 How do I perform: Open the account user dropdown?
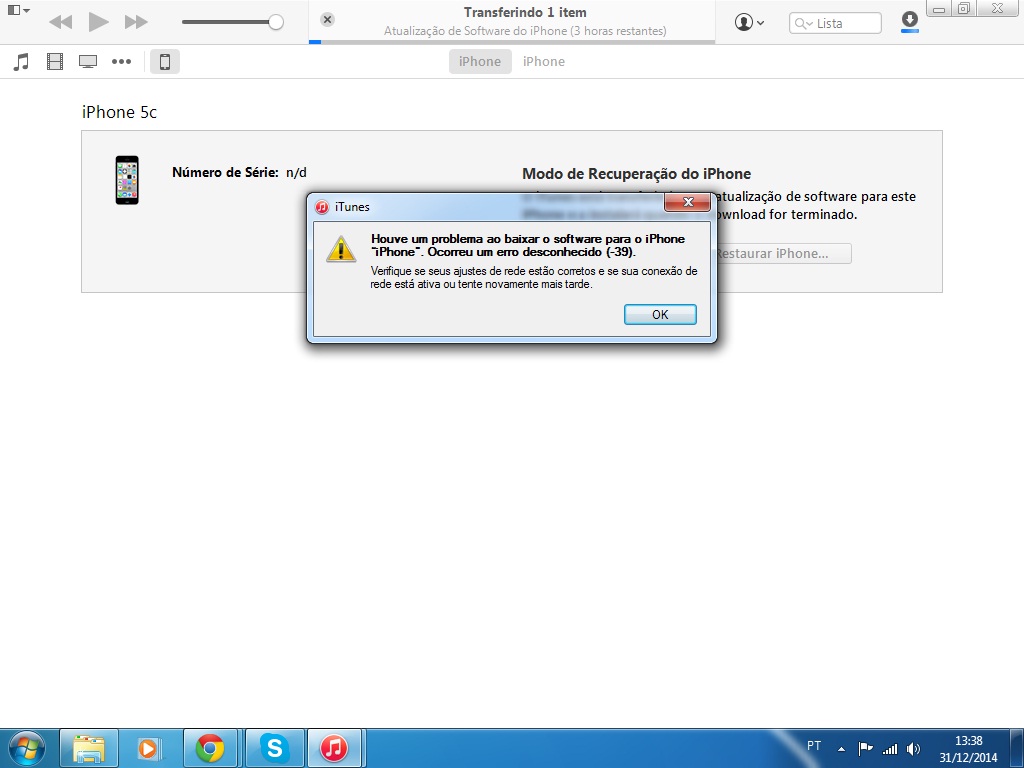tap(749, 22)
